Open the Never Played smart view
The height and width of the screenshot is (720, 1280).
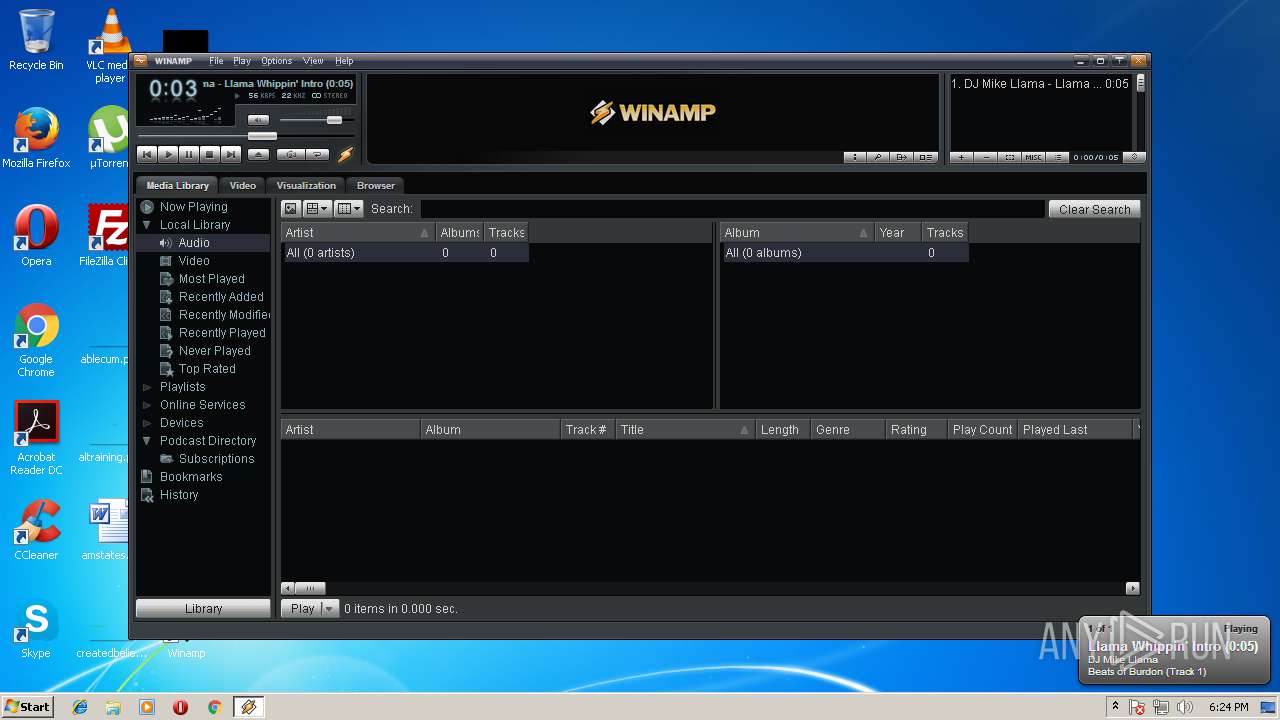[x=214, y=351]
